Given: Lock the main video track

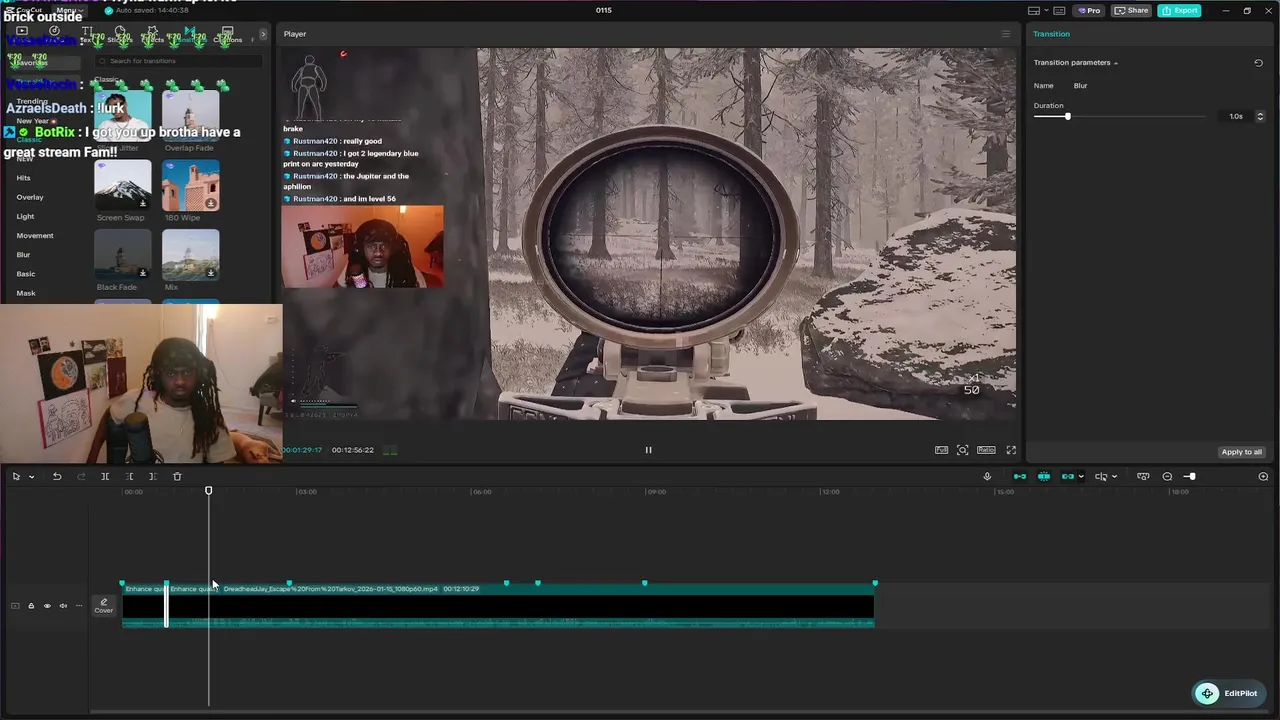Looking at the screenshot, I should coord(31,606).
